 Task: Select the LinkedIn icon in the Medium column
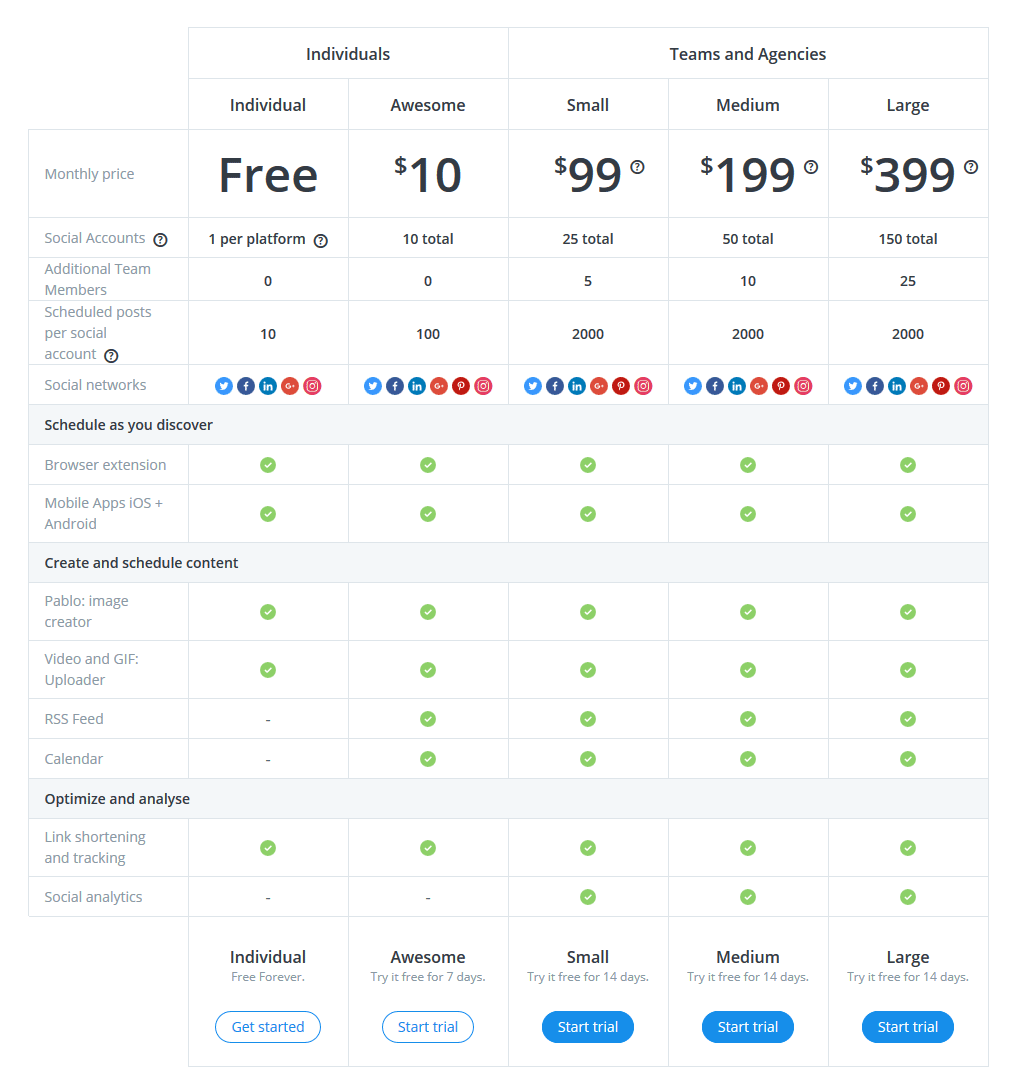(x=736, y=385)
